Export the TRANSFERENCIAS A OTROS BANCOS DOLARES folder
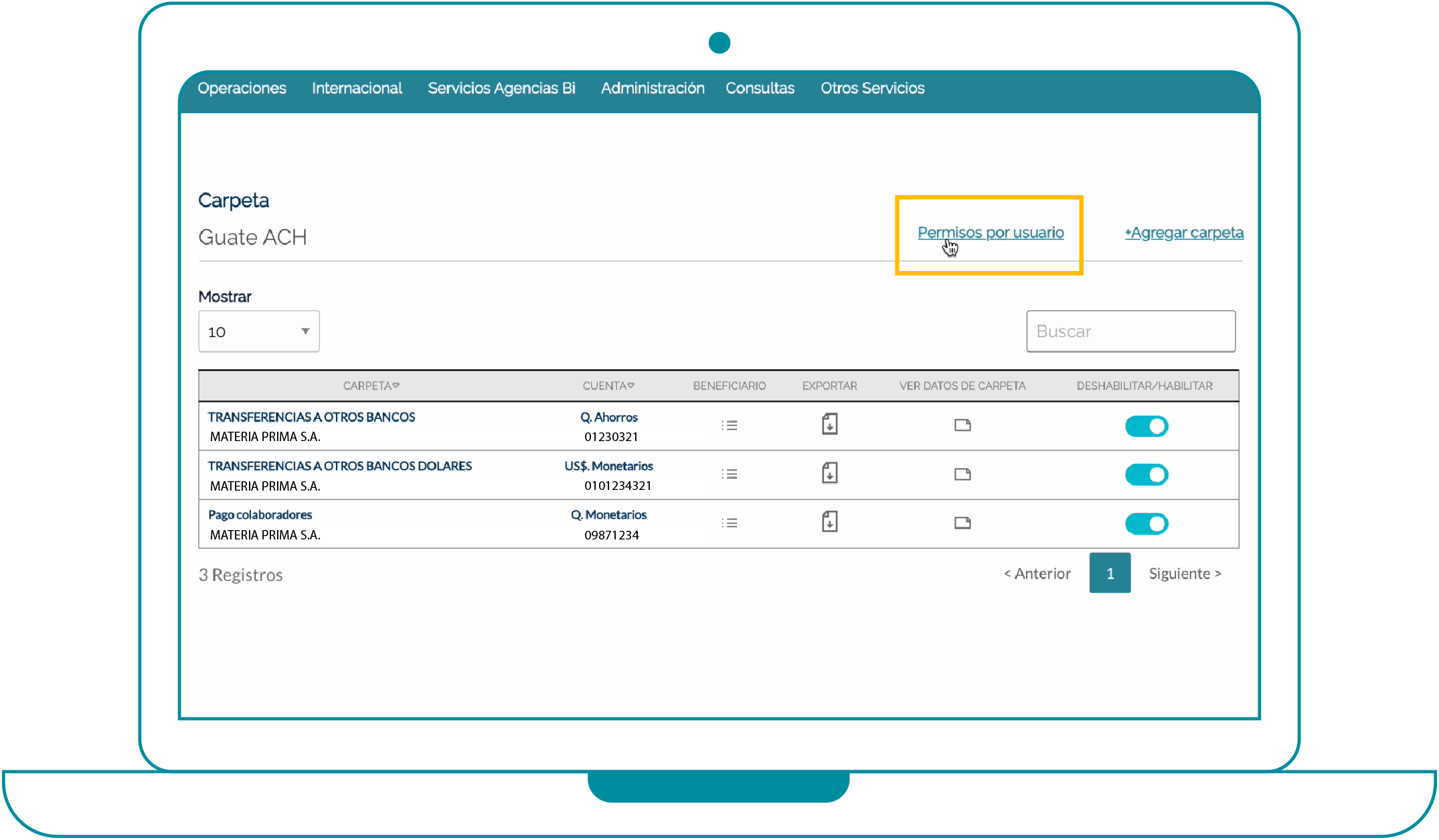The width and height of the screenshot is (1439, 840). 829,473
